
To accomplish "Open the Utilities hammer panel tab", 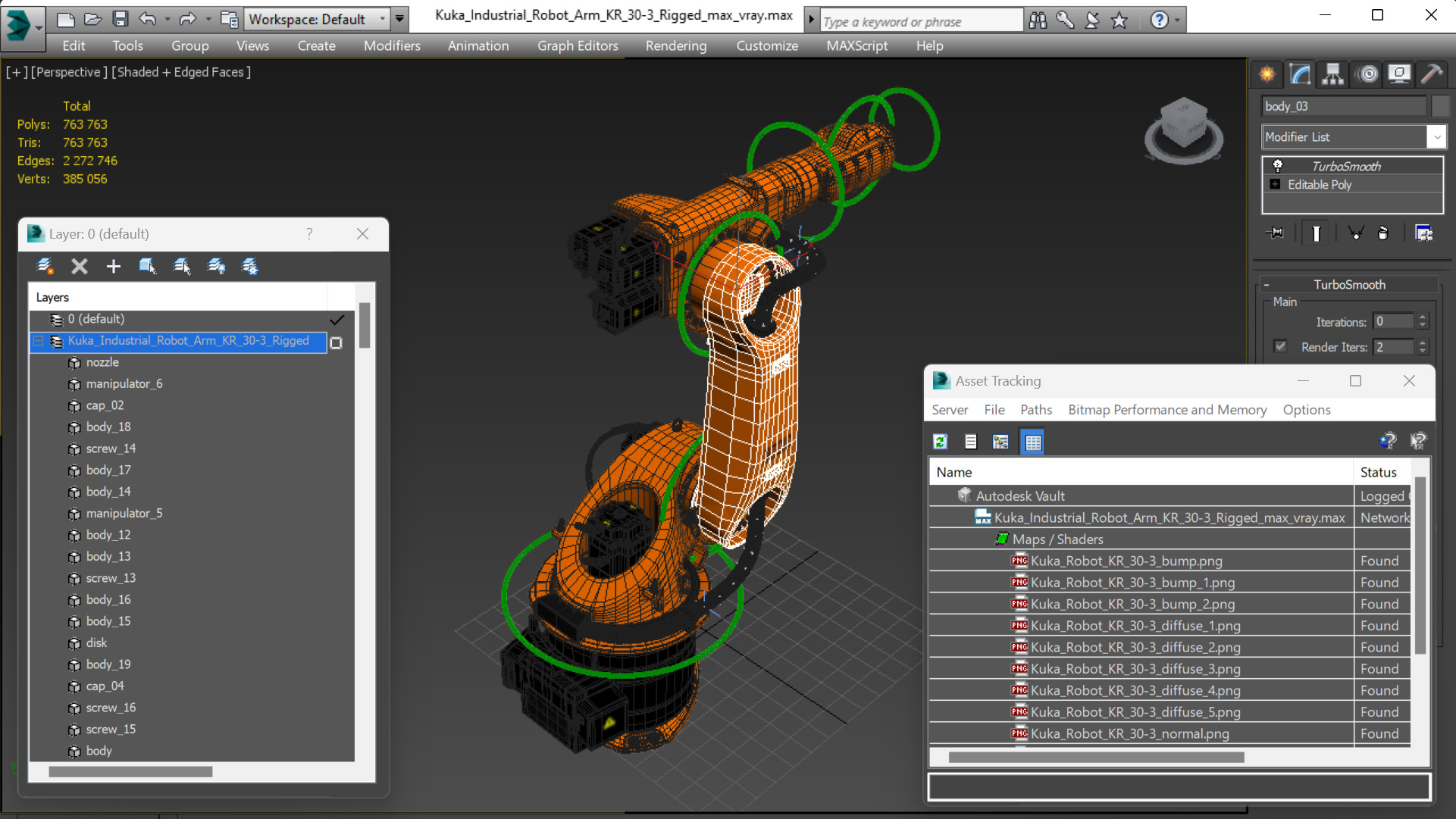I will tap(1431, 73).
